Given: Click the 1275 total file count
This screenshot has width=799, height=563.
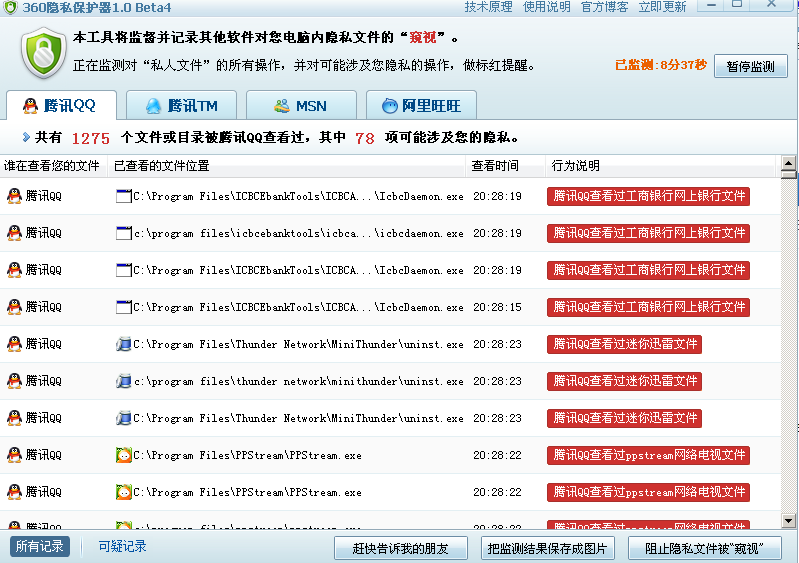Looking at the screenshot, I should (91, 138).
